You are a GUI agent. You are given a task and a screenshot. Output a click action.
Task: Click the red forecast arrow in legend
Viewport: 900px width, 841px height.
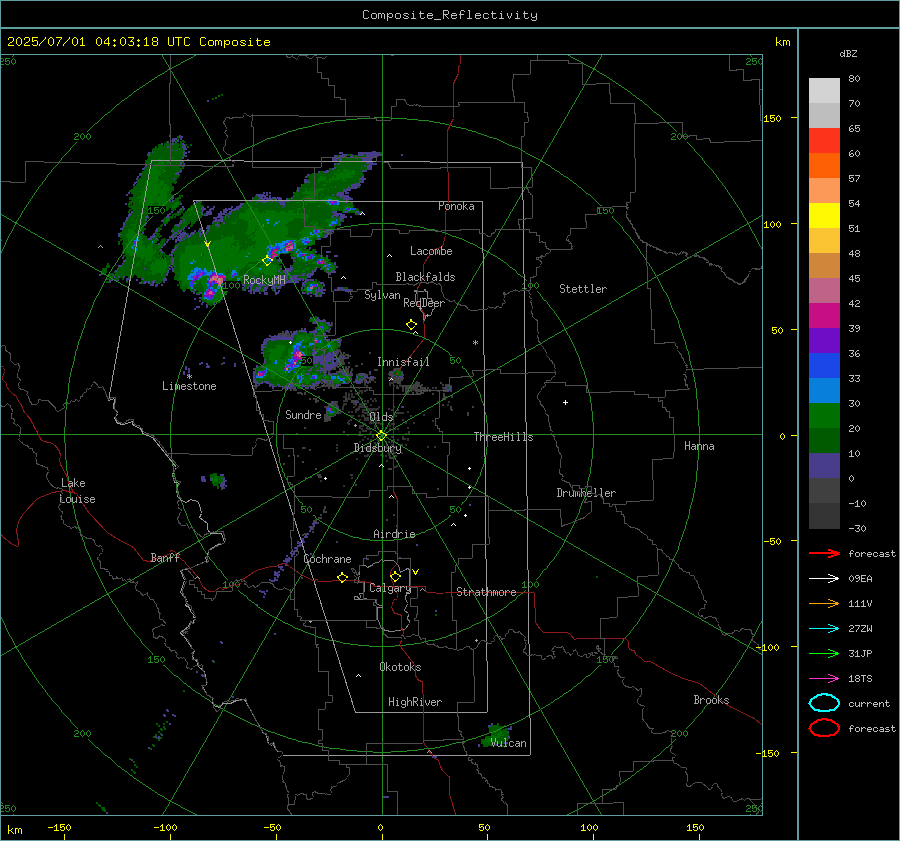(x=824, y=553)
